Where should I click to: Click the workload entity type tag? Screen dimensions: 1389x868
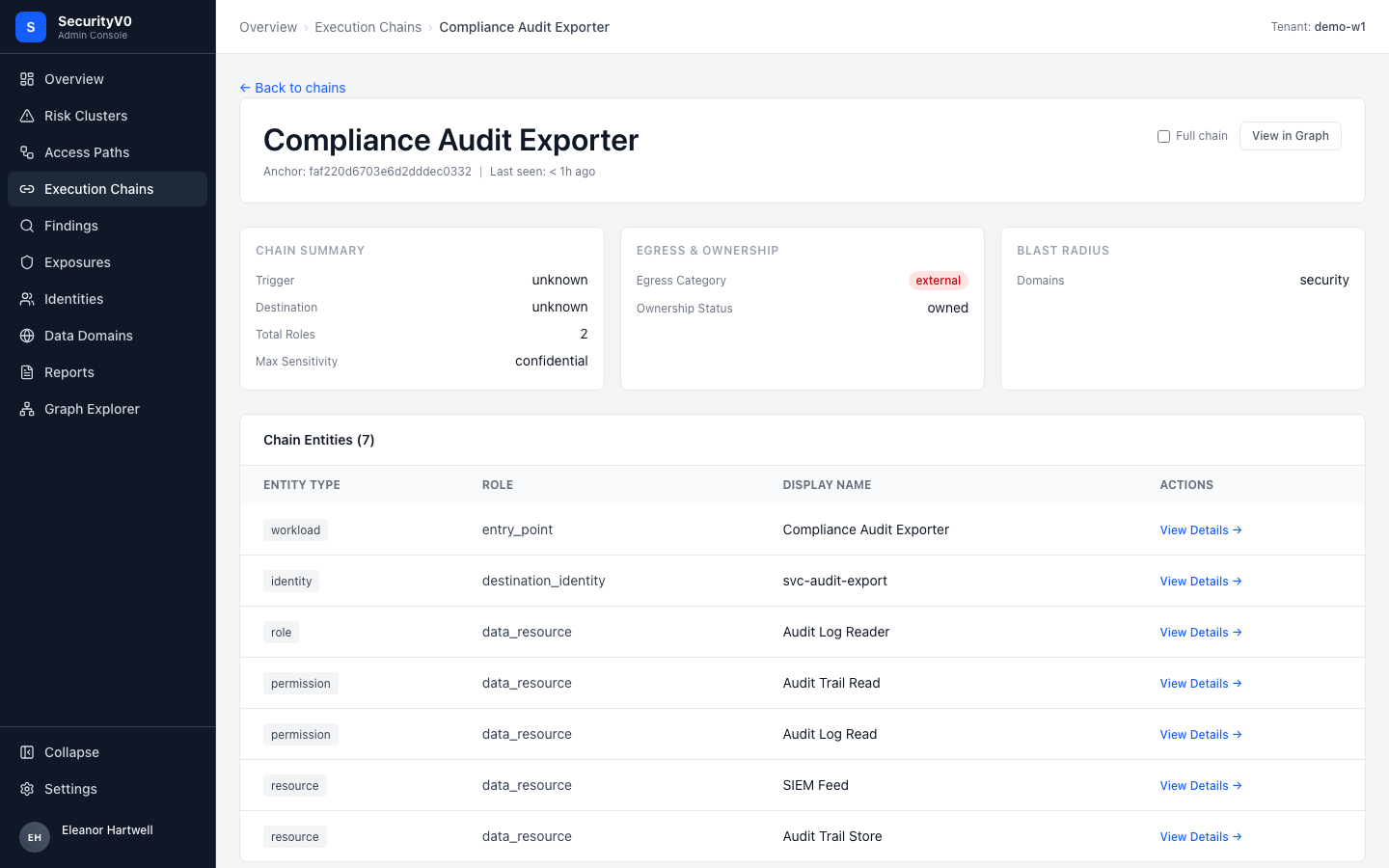(295, 530)
